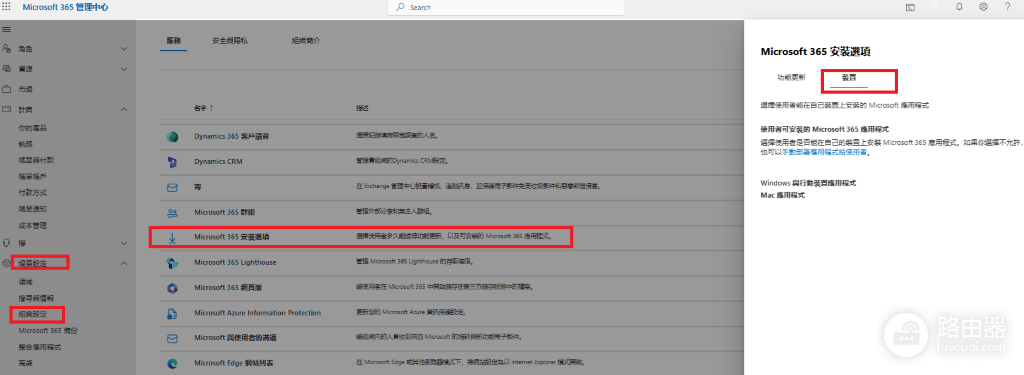The height and width of the screenshot is (375, 1024).
Task: Click the manual deployment hyperlink in panel
Action: click(825, 152)
